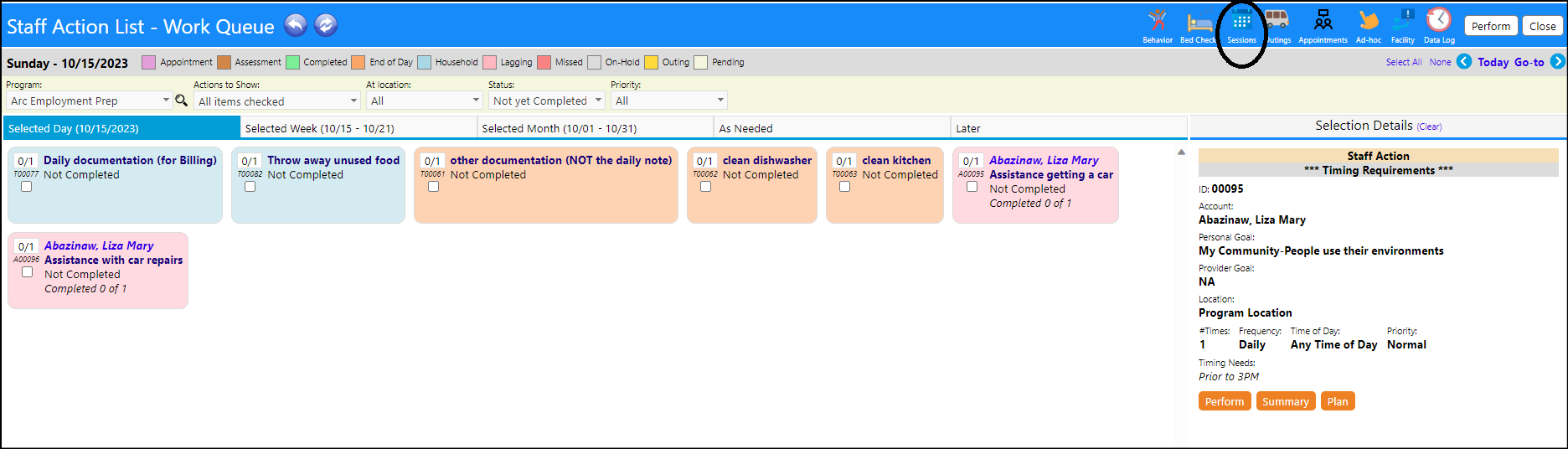Click the Missed legend red swatch
Viewport: 1568px width, 449px height.
click(544, 62)
